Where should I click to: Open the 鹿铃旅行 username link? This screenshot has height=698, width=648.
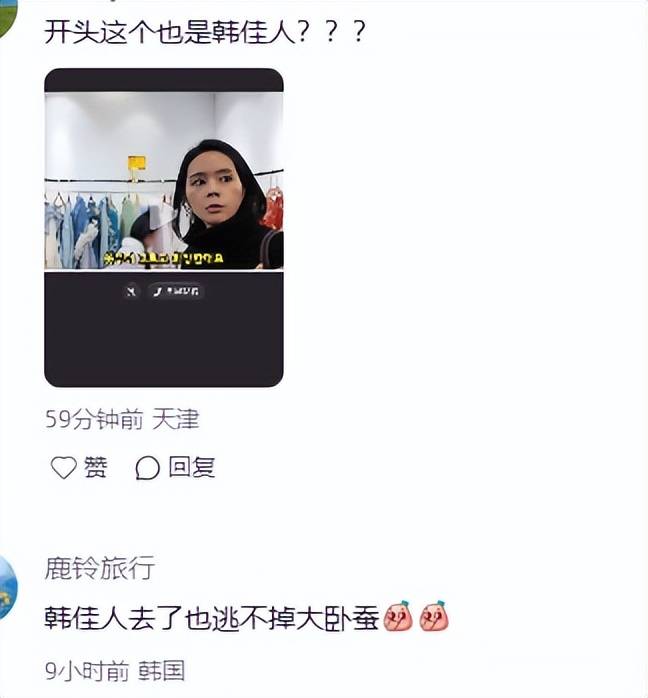tap(100, 568)
